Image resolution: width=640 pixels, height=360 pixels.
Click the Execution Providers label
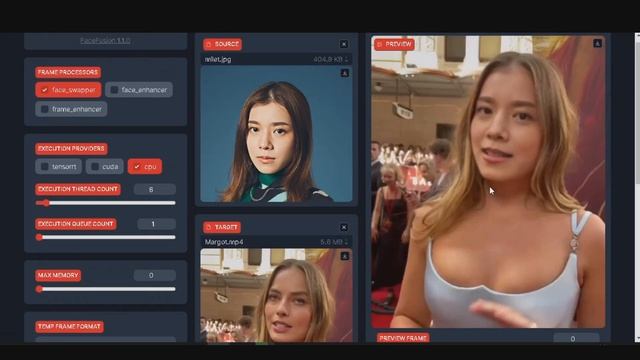point(71,149)
